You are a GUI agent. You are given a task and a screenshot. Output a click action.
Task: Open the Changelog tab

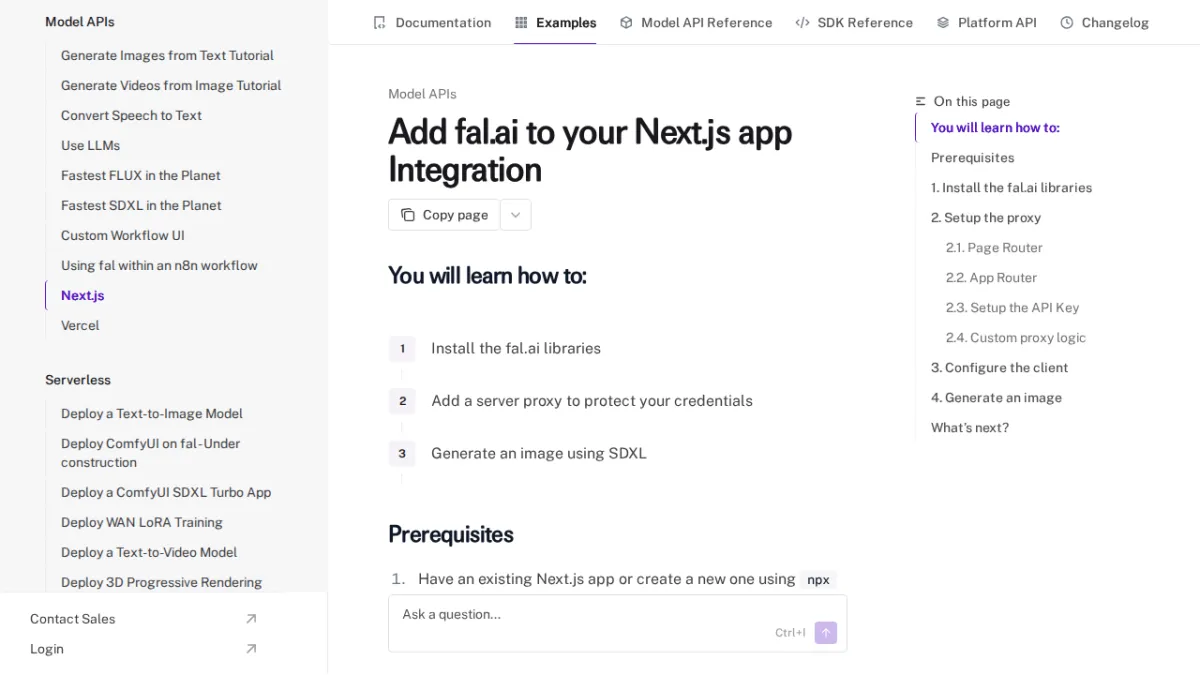pos(1105,22)
